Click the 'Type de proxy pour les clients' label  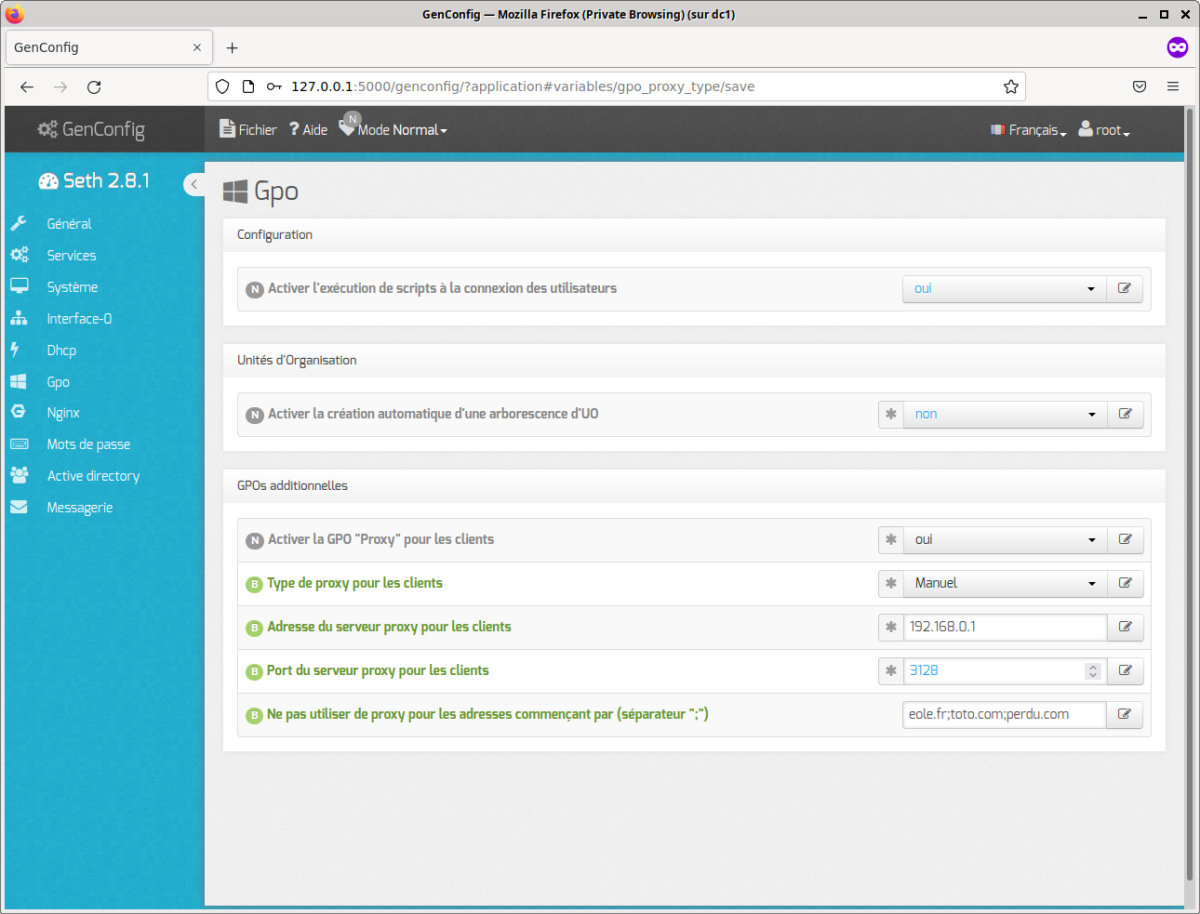pyautogui.click(x=355, y=582)
